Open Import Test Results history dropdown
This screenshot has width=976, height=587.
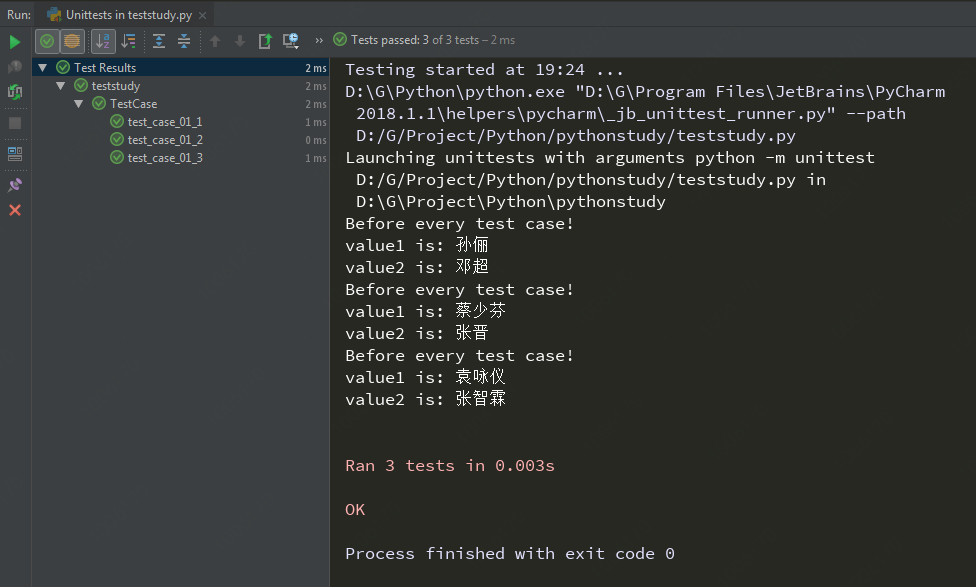click(x=291, y=42)
